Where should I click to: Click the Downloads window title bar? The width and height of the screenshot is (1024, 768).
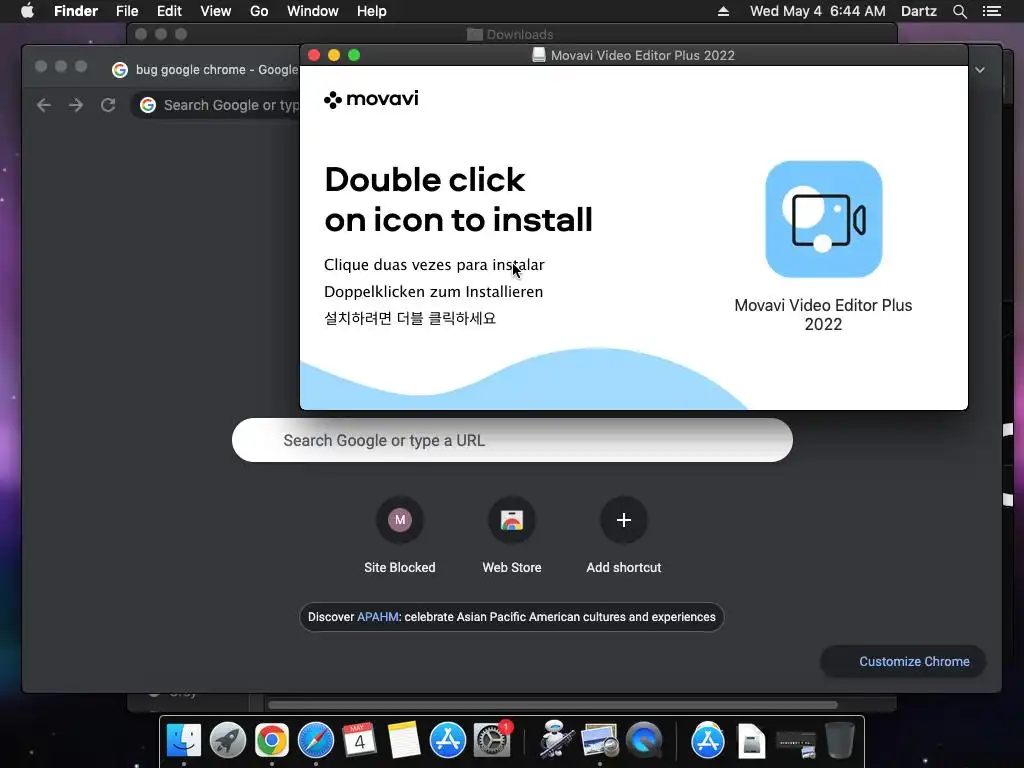pos(512,34)
